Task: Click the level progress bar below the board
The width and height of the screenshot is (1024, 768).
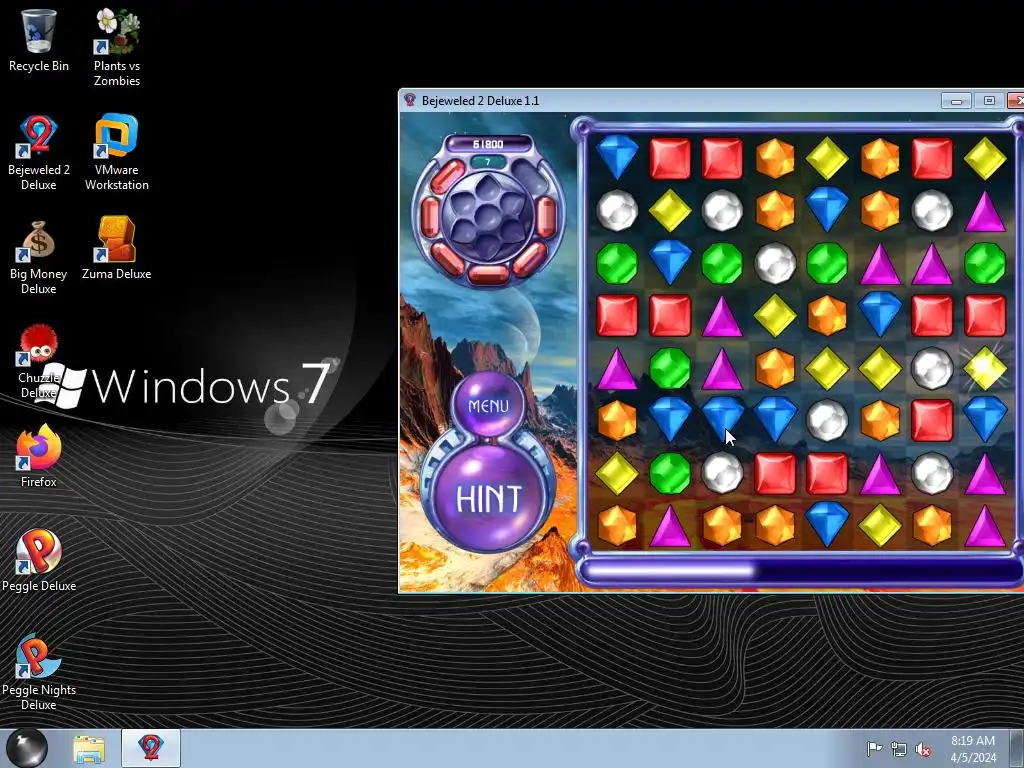Action: pyautogui.click(x=801, y=571)
